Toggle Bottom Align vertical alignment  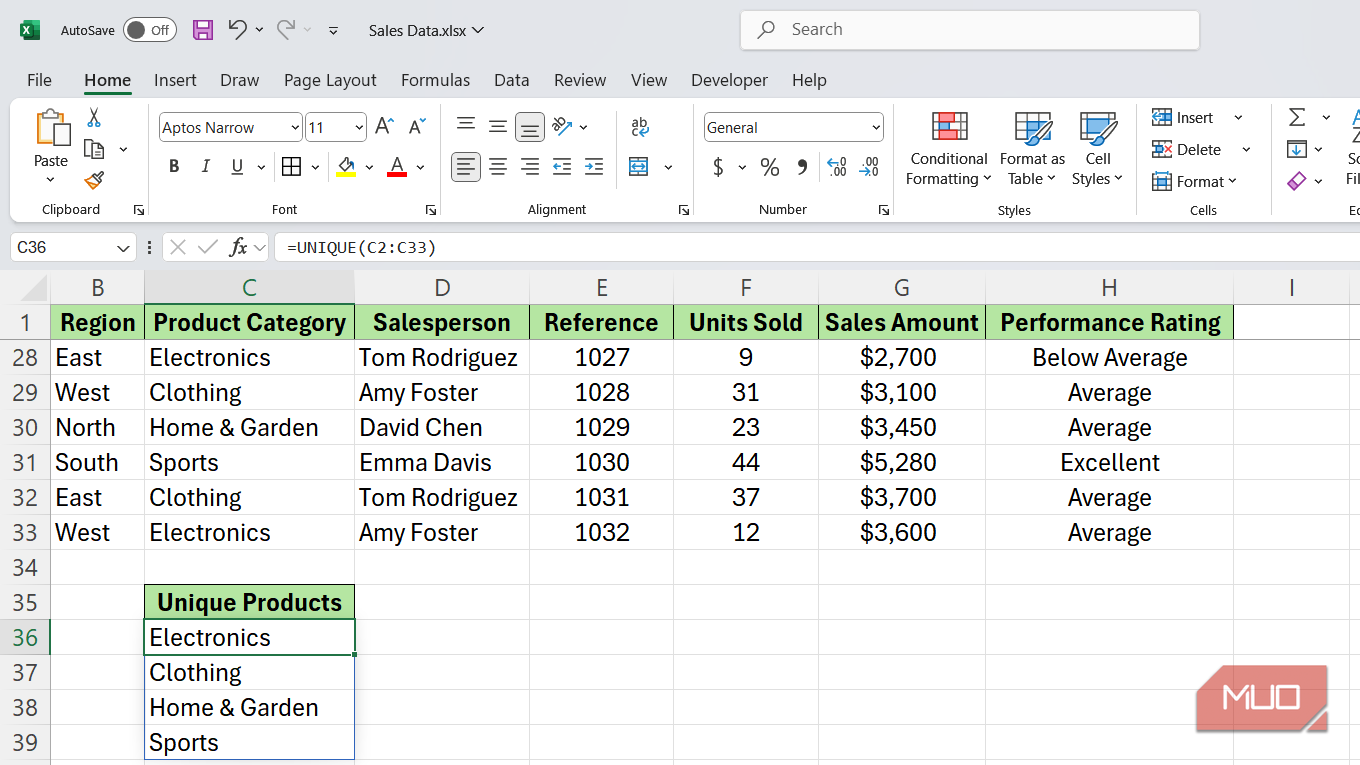[530, 127]
